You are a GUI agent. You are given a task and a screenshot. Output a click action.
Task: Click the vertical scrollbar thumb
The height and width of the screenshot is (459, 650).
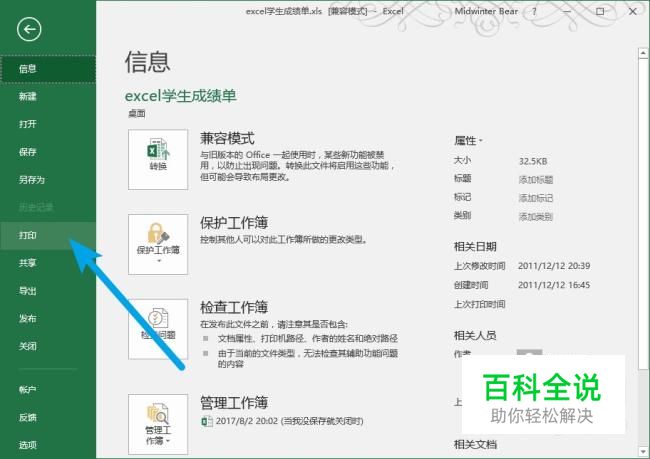coord(643,214)
